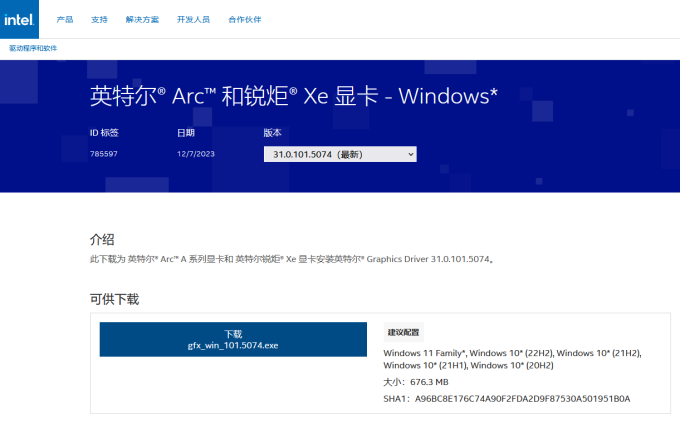Download gfx_win_101.5074.exe
The image size is (680, 424).
[x=233, y=339]
